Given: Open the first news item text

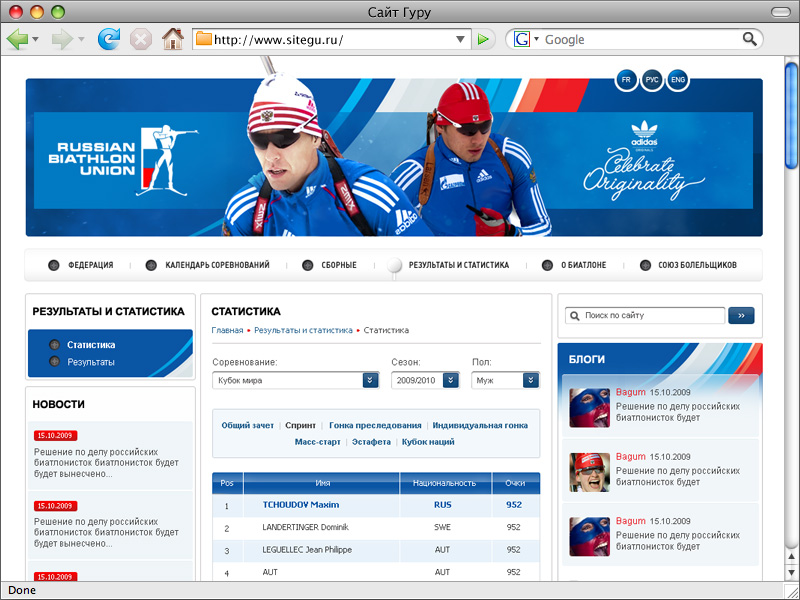Looking at the screenshot, I should tap(106, 463).
